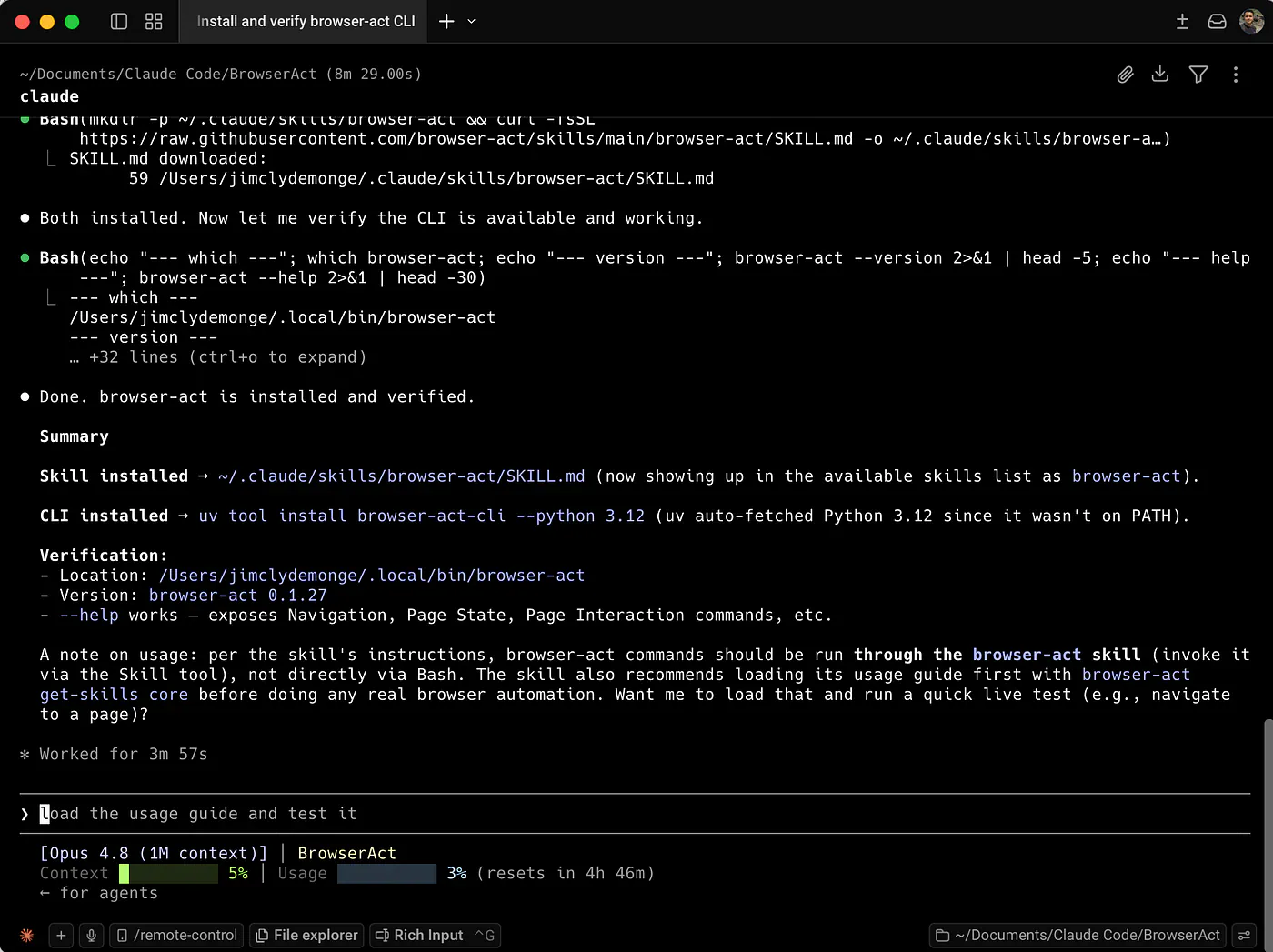
Task: Click the "[Opus 4.8 (1M context)]" model label
Action: (x=154, y=854)
